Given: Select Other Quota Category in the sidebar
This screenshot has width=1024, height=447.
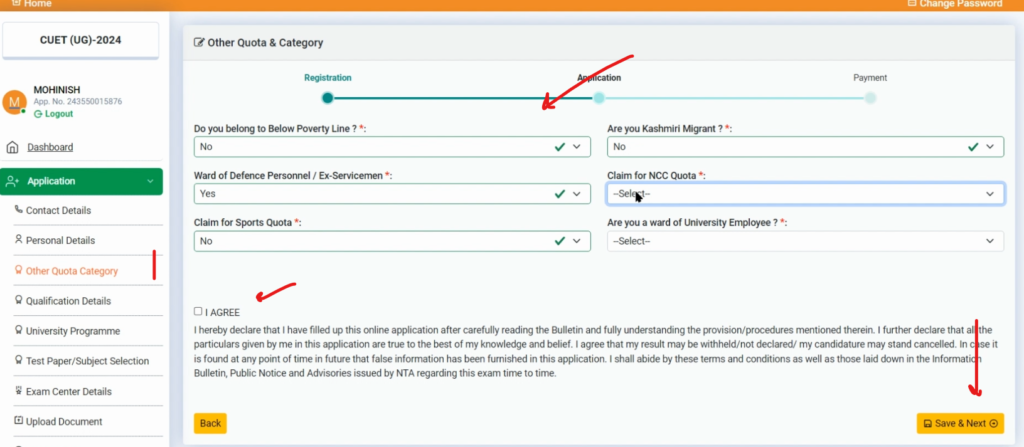Looking at the screenshot, I should tap(71, 271).
